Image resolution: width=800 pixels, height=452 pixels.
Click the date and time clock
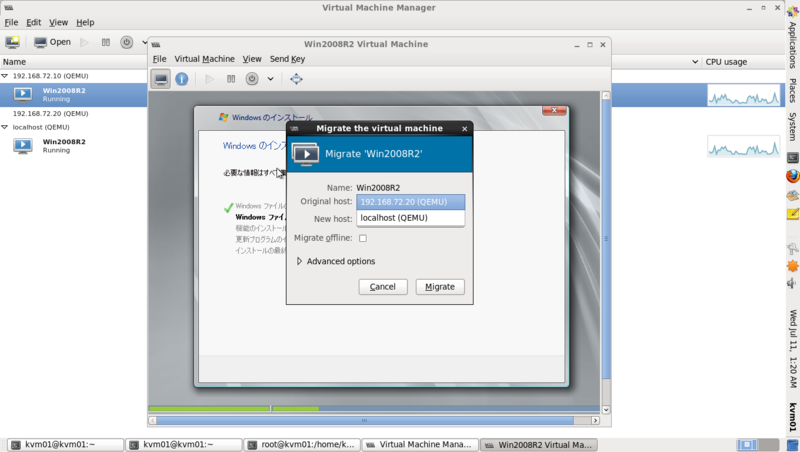pos(792,348)
